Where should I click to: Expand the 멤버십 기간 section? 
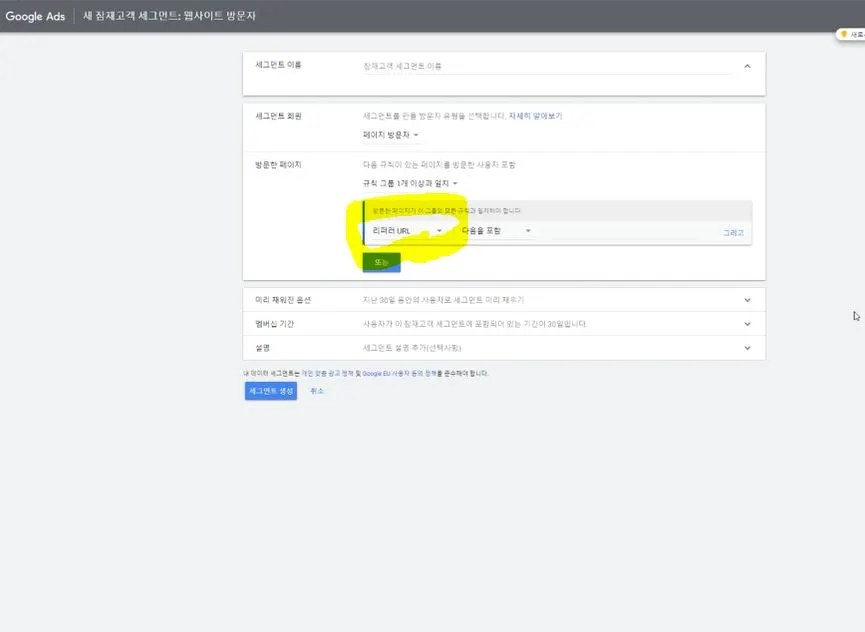(x=747, y=323)
